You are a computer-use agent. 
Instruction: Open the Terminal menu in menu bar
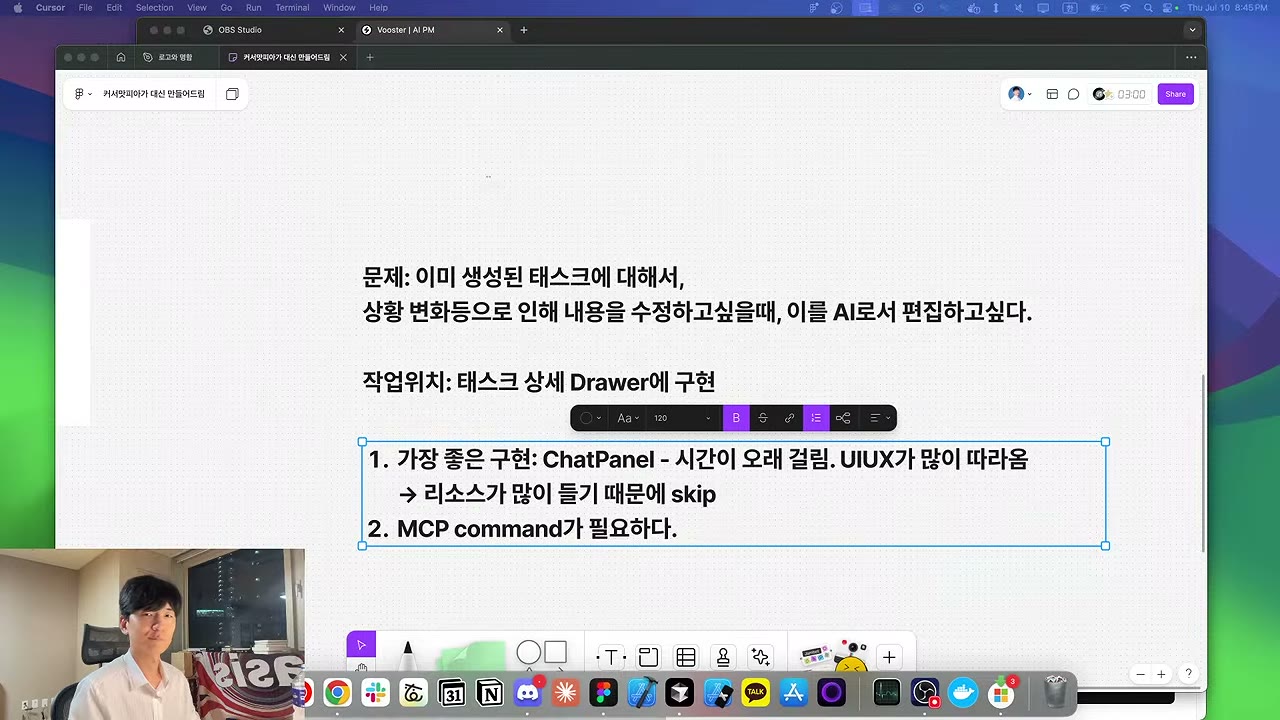pyautogui.click(x=292, y=8)
